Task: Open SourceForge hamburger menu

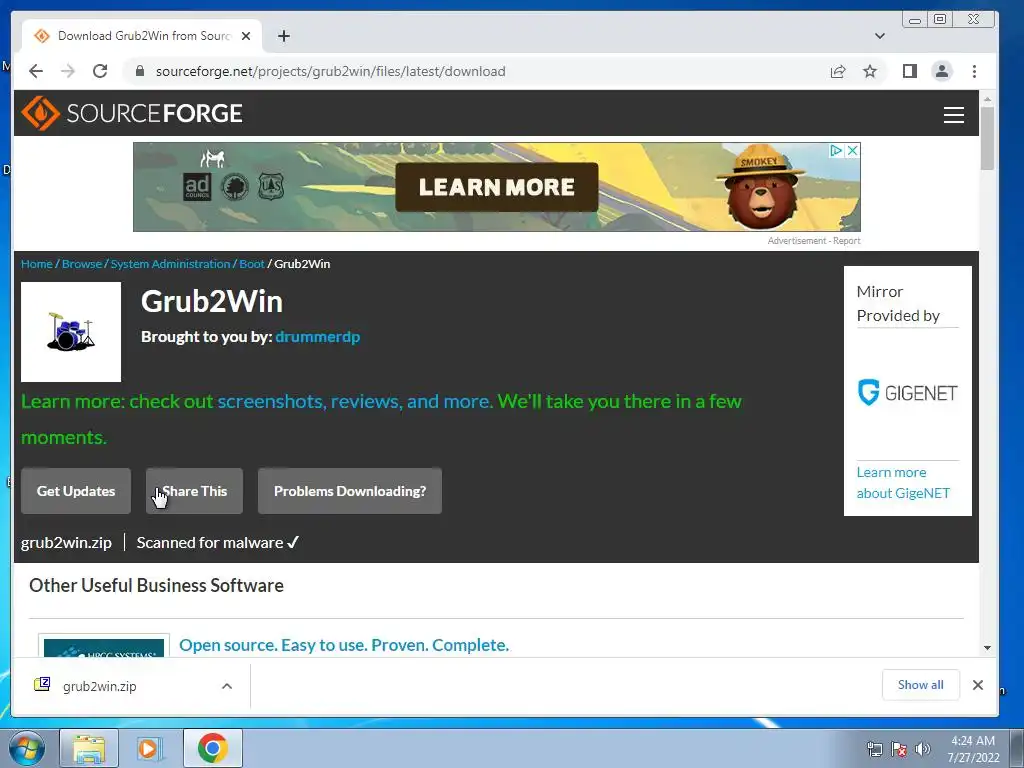Action: (954, 114)
